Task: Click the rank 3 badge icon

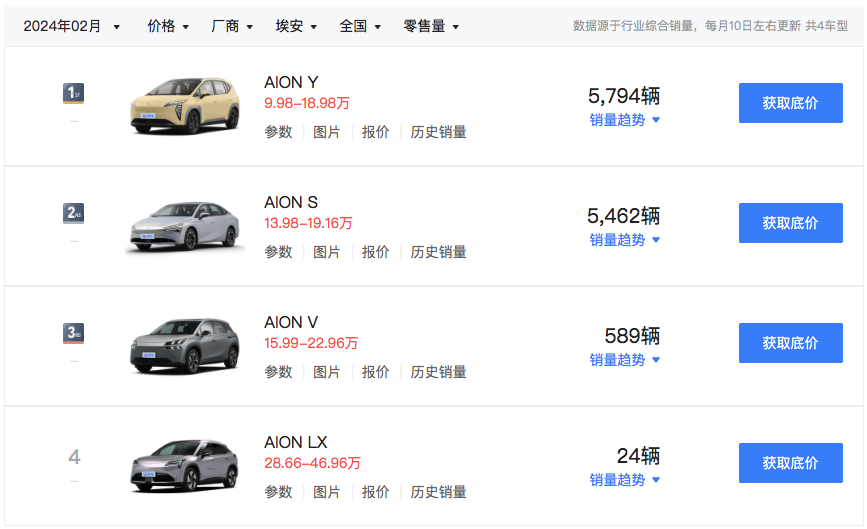Action: (74, 333)
